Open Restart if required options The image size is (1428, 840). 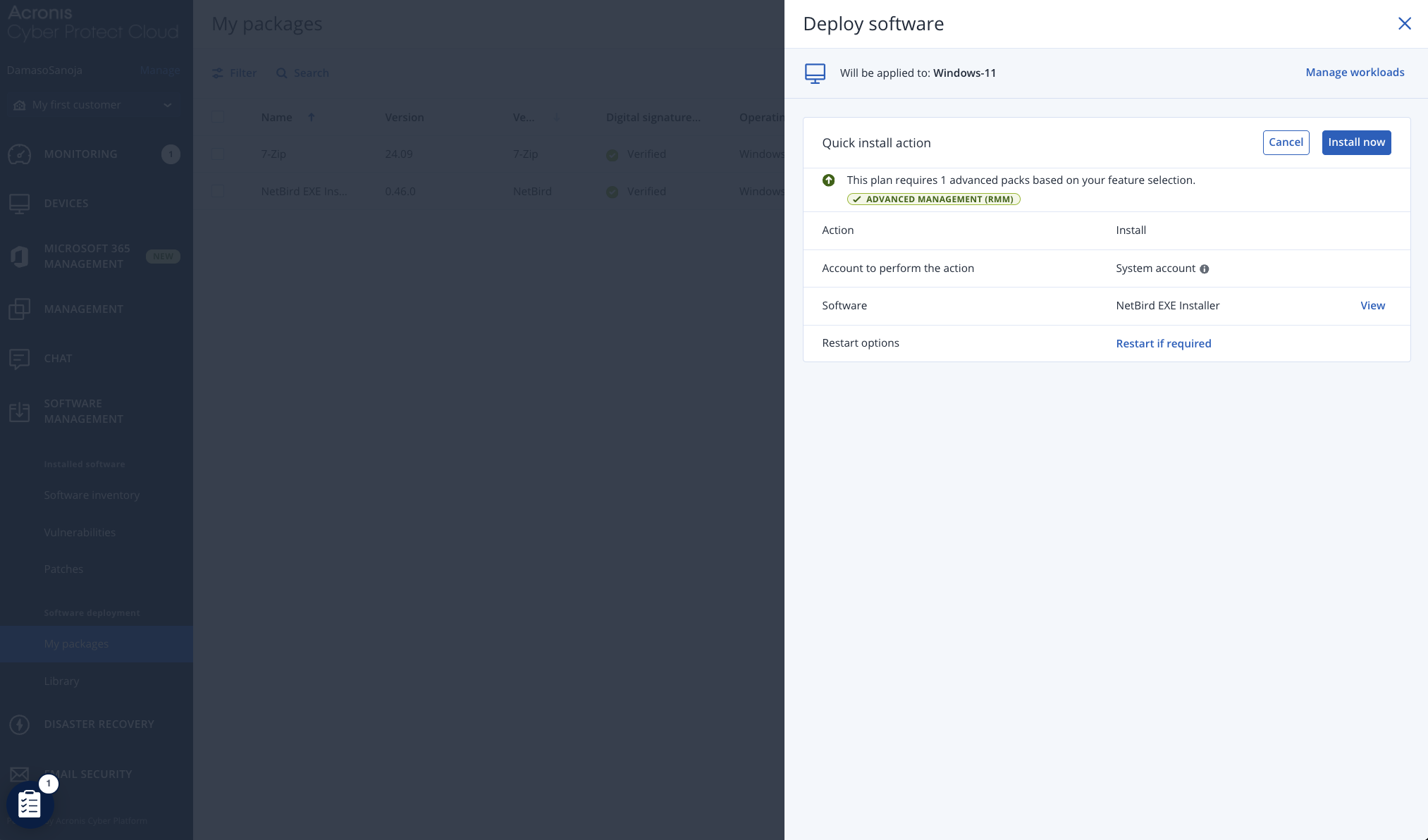1163,344
